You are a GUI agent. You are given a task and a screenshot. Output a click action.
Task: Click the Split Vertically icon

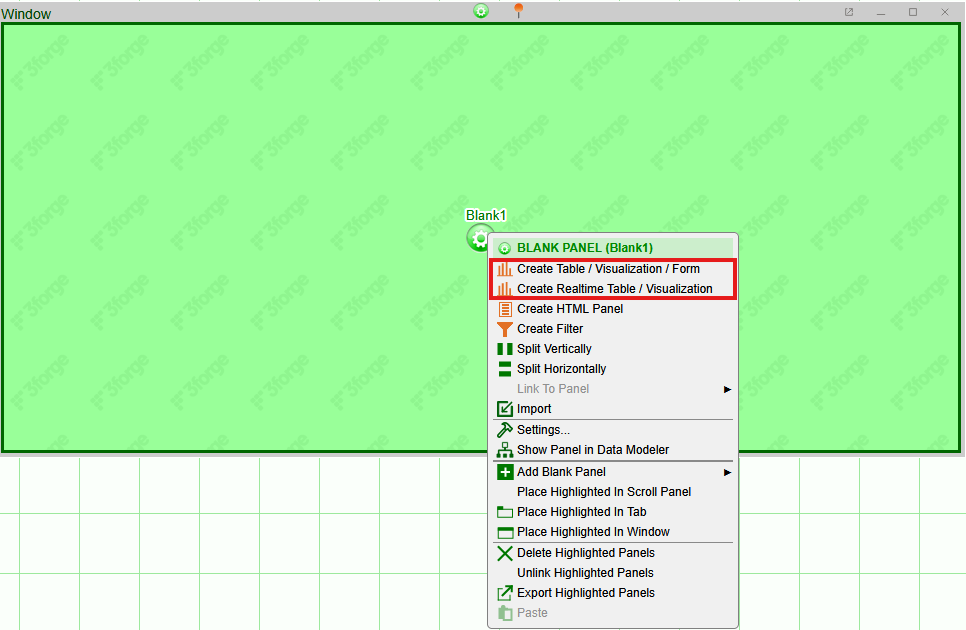(505, 349)
